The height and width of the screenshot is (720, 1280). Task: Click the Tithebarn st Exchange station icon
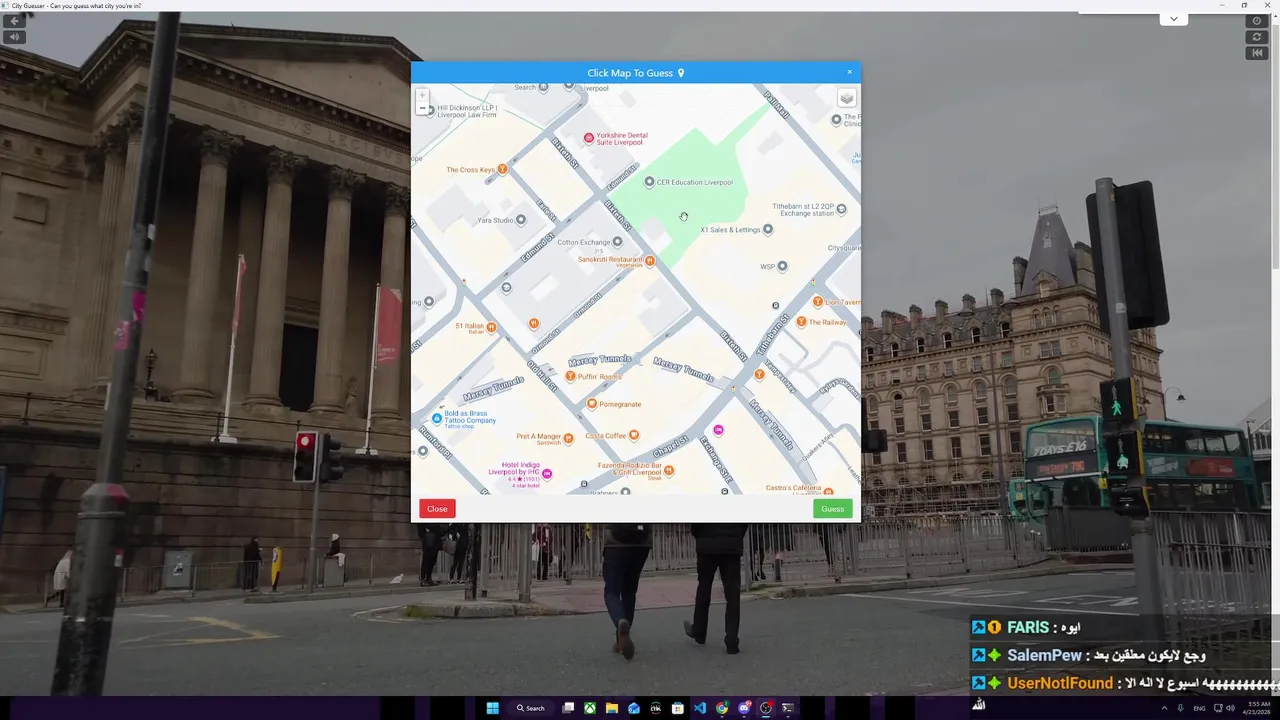tap(841, 209)
